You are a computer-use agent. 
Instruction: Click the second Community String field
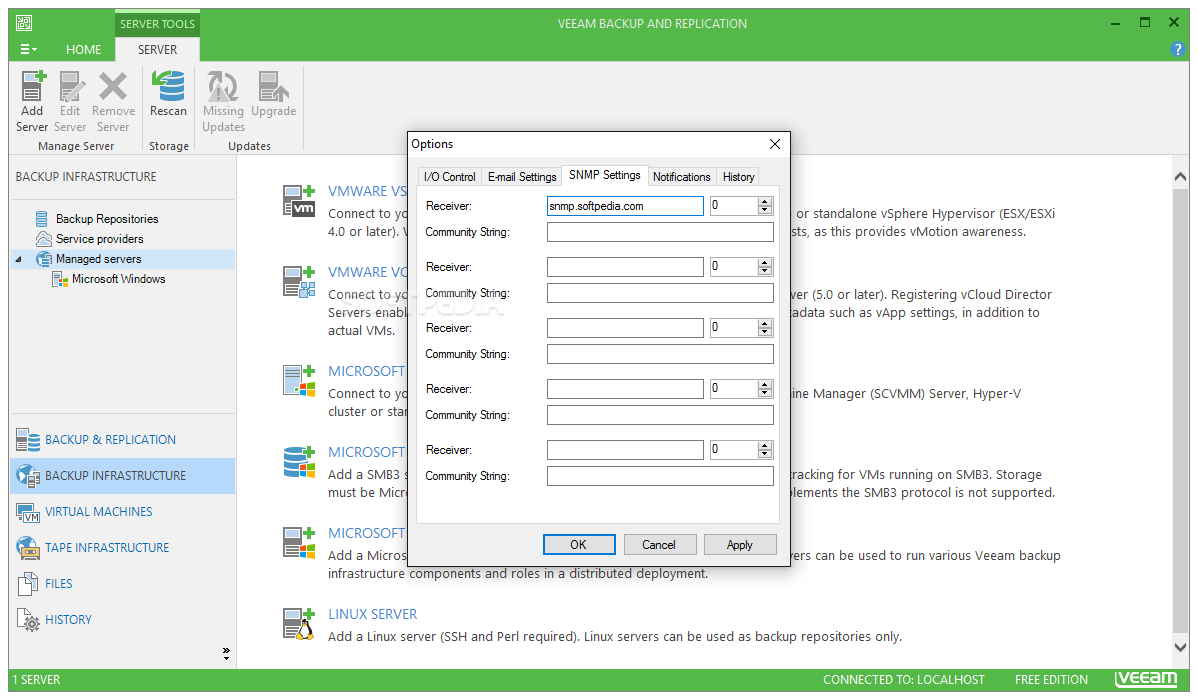660,293
